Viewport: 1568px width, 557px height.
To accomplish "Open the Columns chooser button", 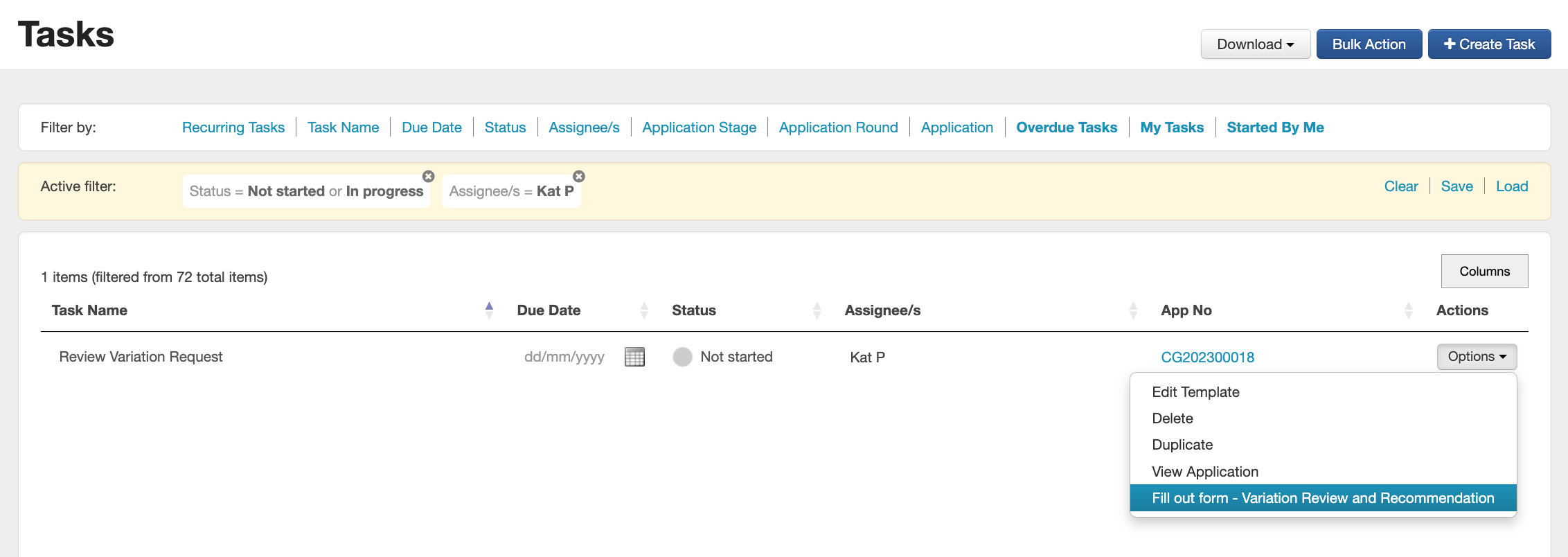I will pyautogui.click(x=1484, y=272).
